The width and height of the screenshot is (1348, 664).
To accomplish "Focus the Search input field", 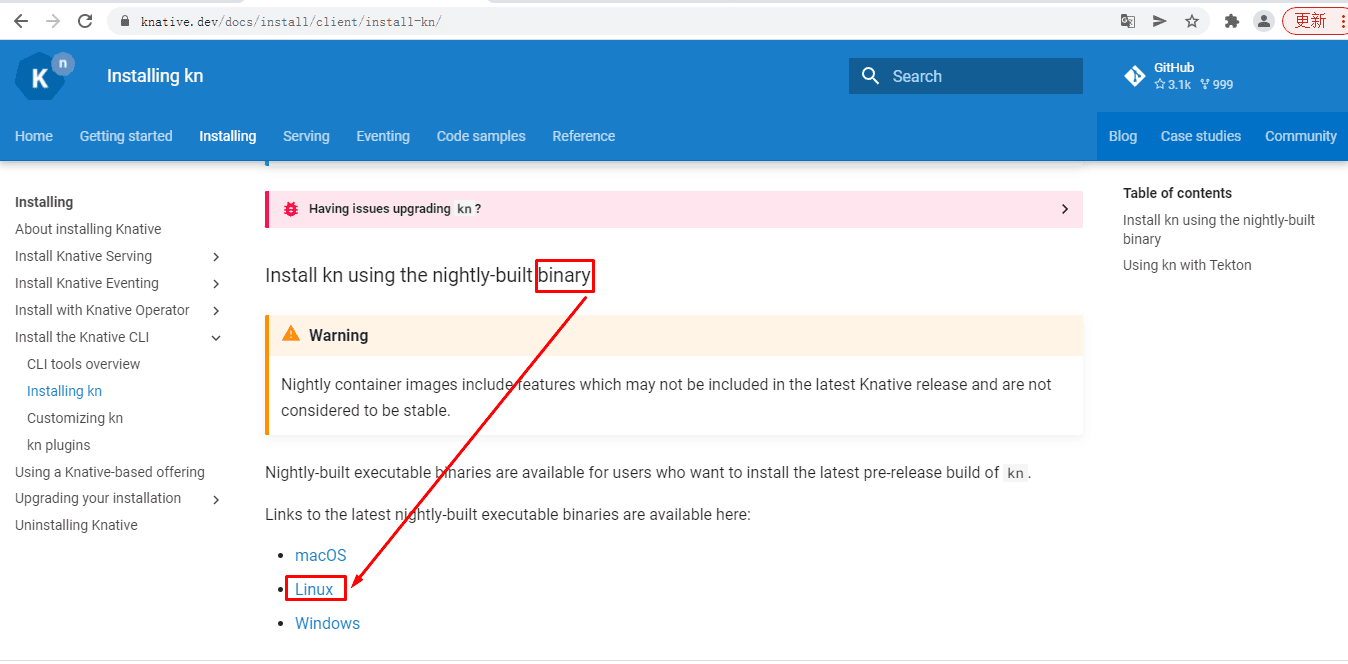I will [966, 76].
